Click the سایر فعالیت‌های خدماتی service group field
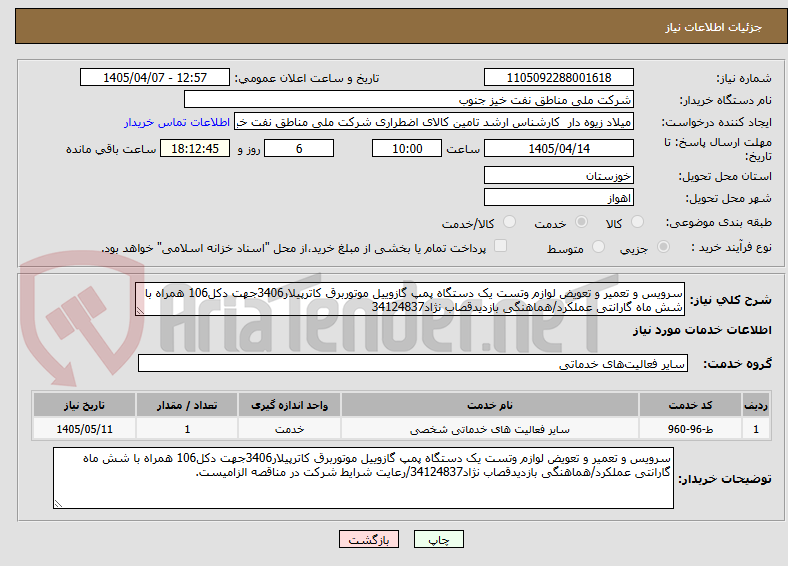 point(413,363)
